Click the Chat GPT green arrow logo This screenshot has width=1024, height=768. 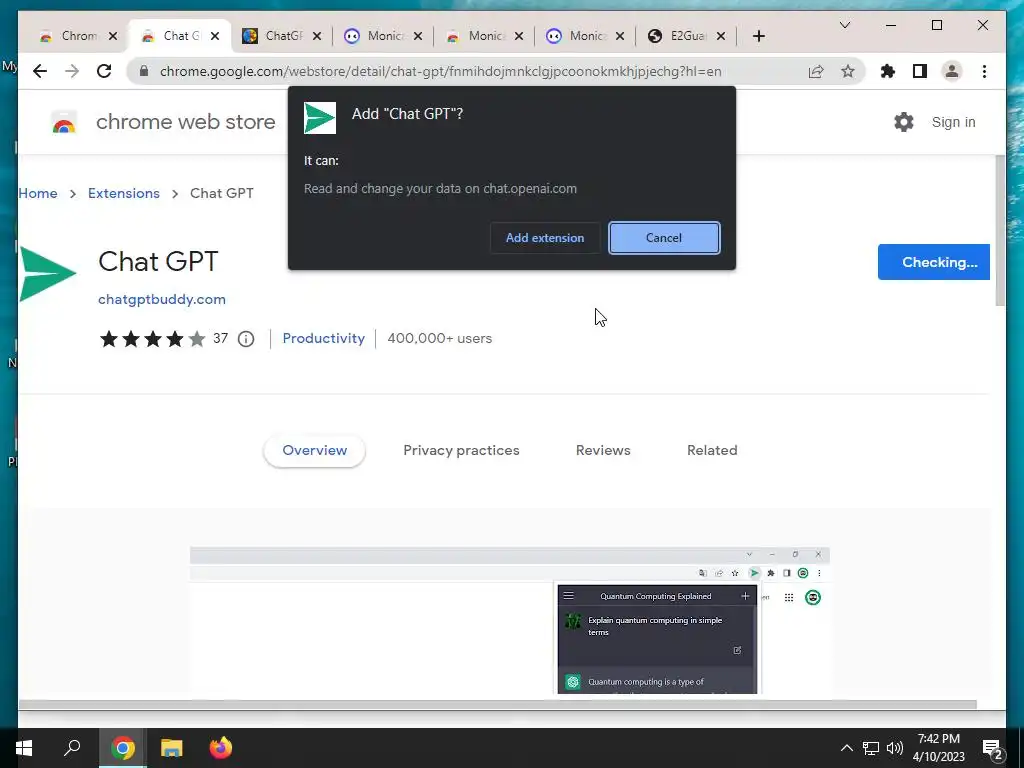pos(47,274)
